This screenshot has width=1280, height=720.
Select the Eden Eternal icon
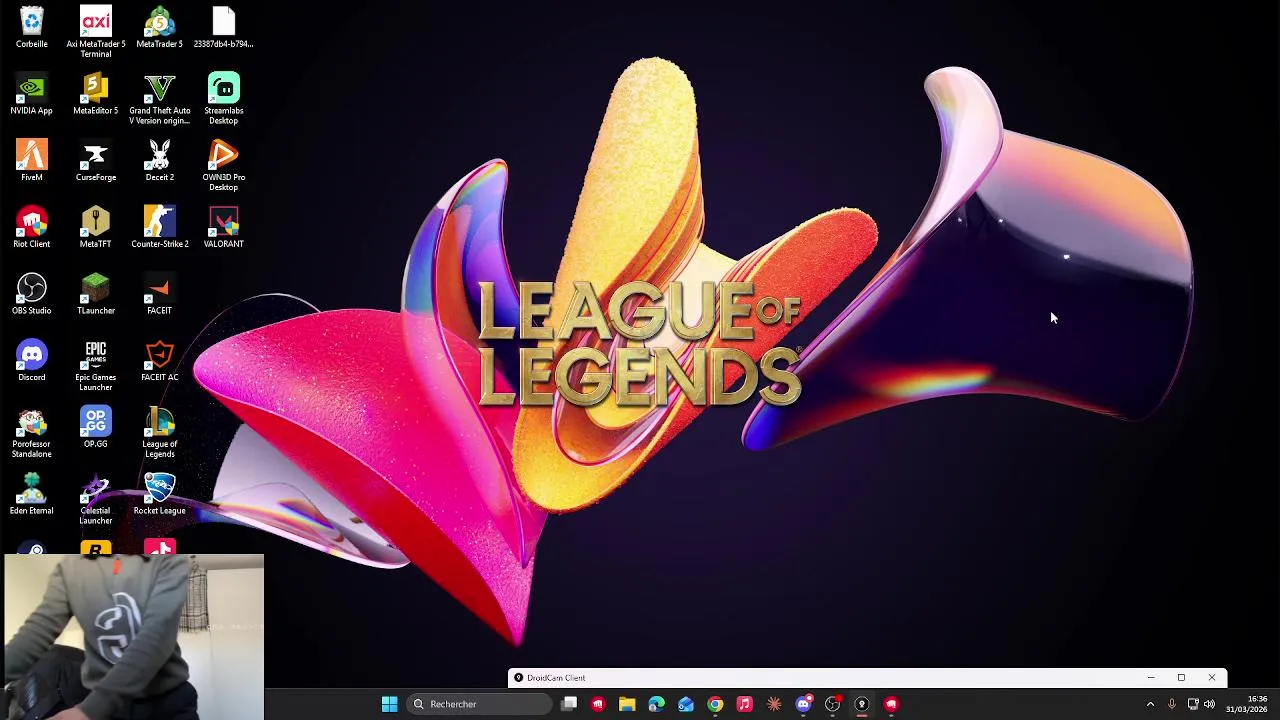click(x=32, y=494)
